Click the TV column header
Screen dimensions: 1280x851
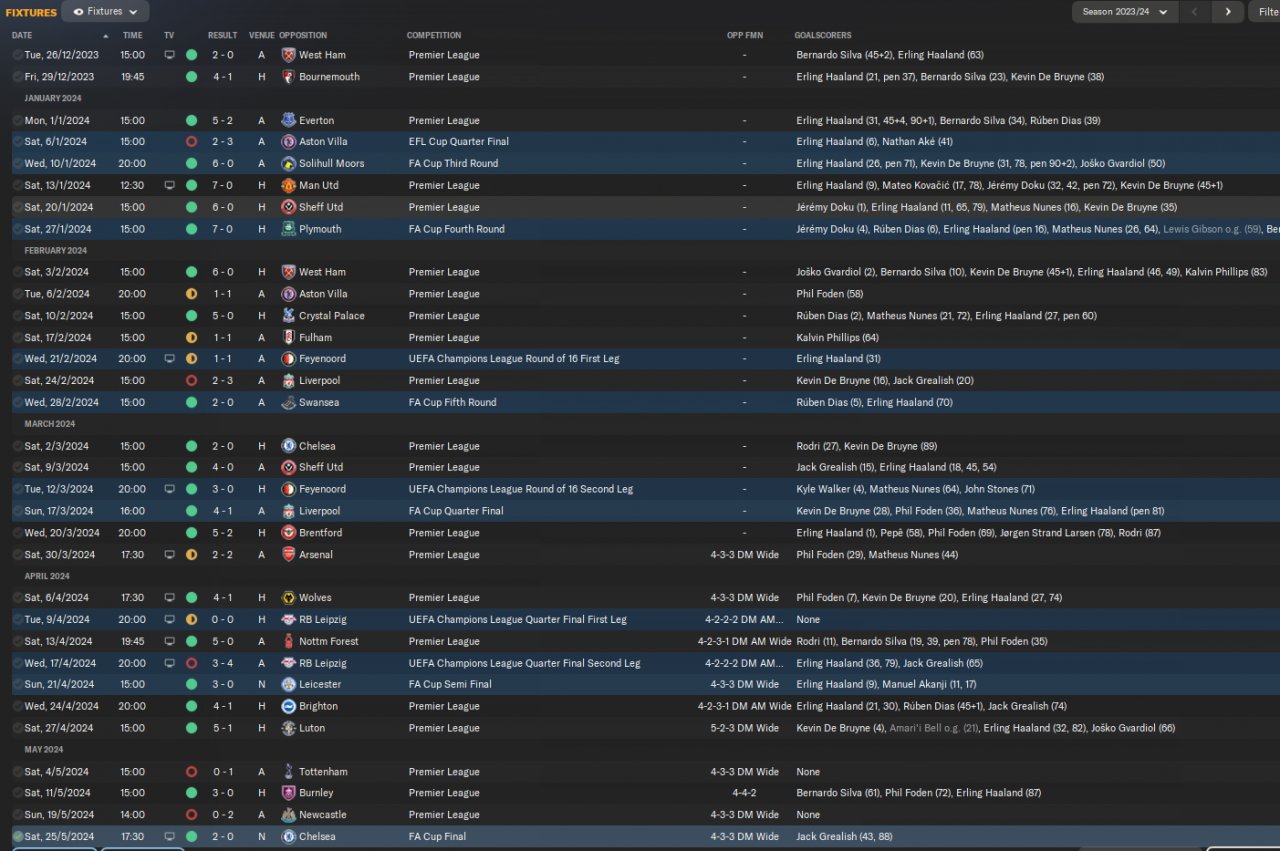coord(169,35)
